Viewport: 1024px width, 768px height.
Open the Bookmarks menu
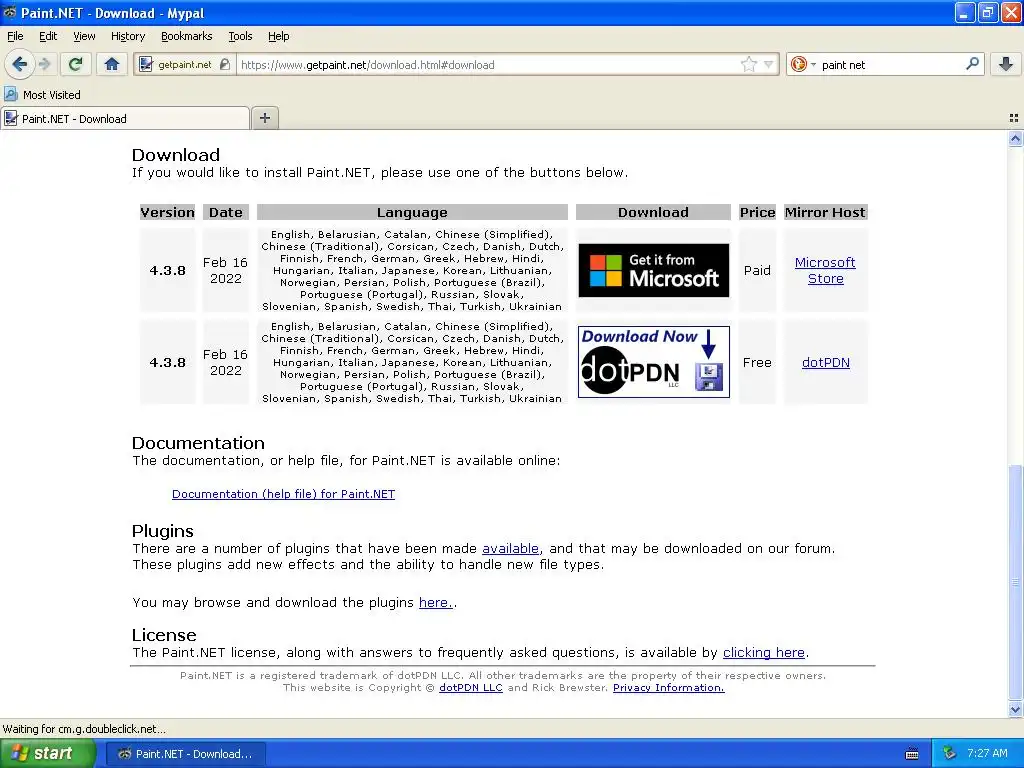[x=187, y=36]
